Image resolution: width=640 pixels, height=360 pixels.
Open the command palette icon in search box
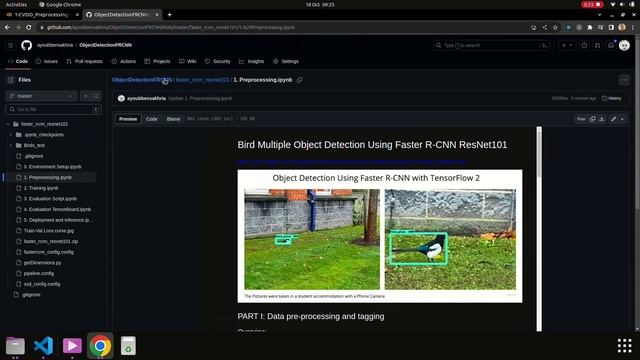tap(544, 45)
